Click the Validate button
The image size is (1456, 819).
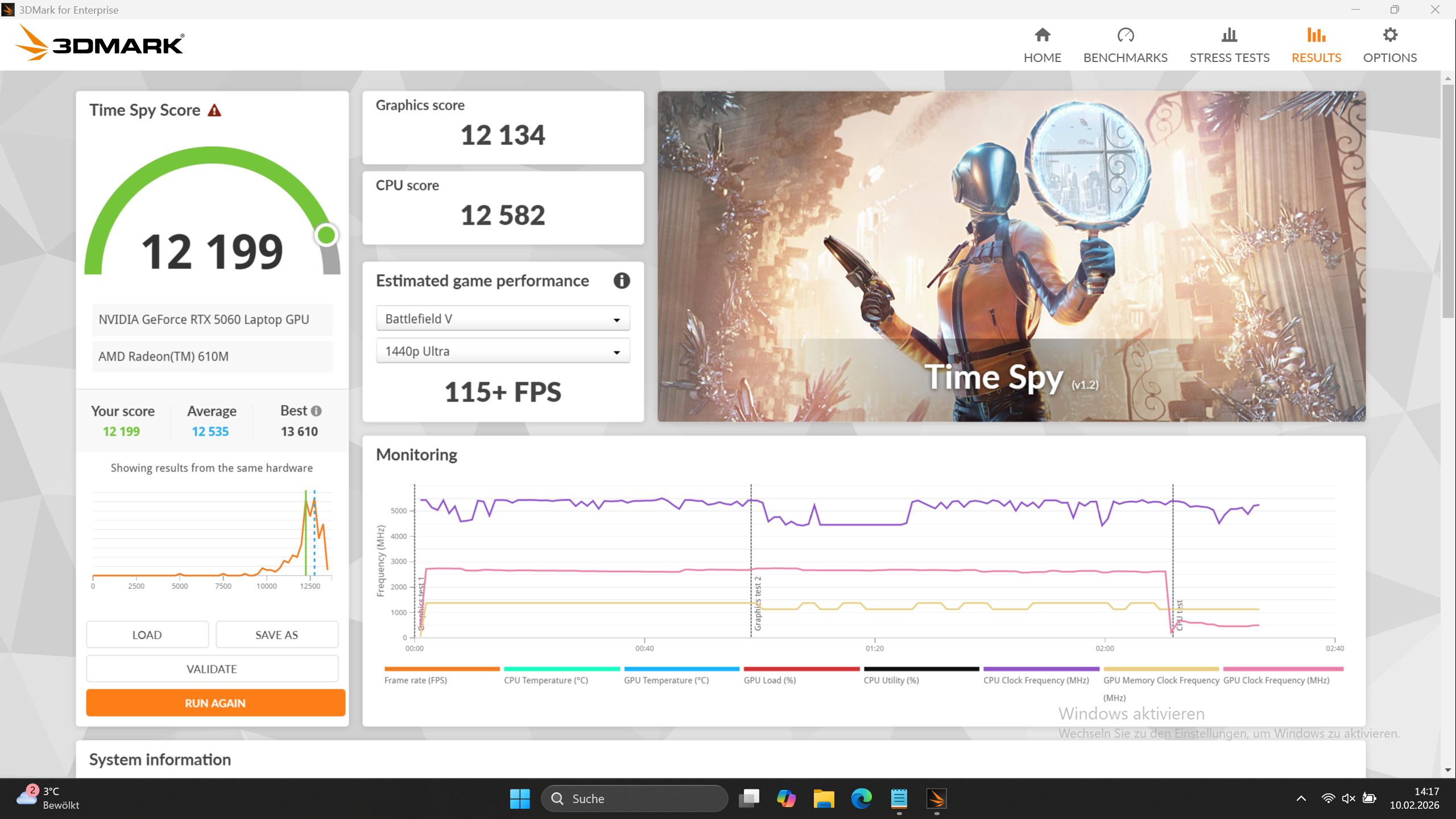(x=212, y=669)
